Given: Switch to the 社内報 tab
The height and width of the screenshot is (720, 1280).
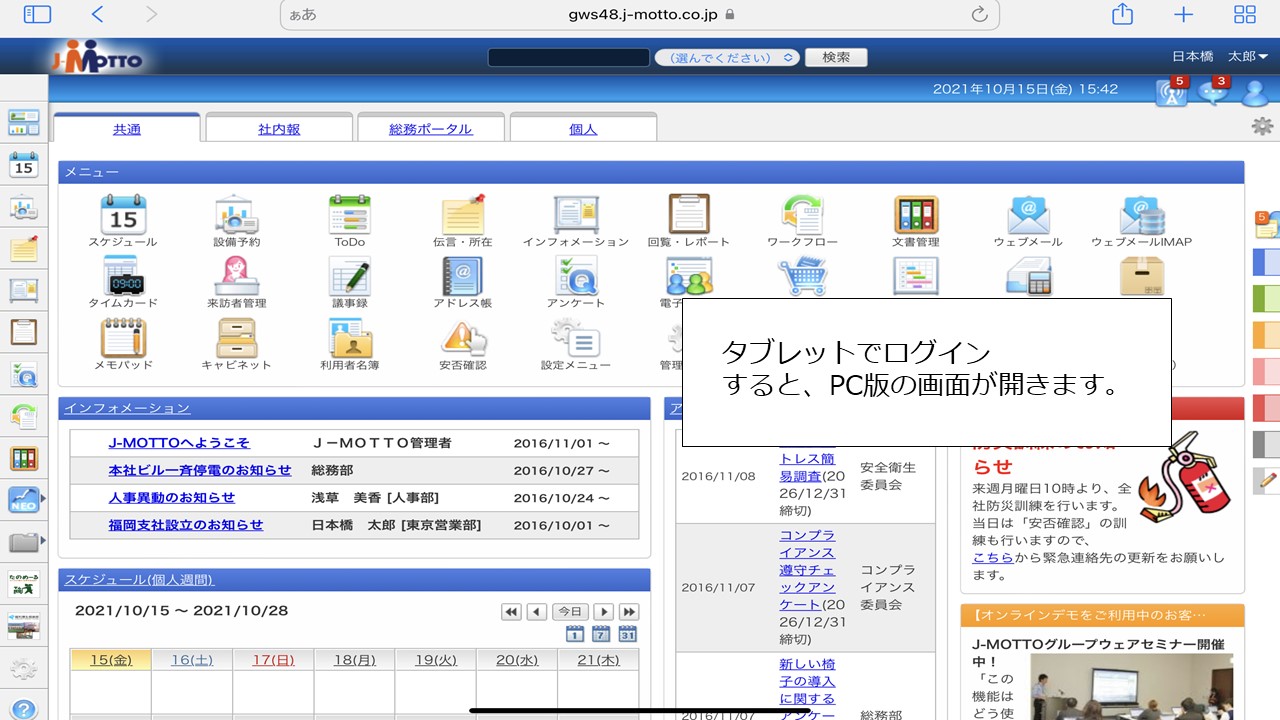Looking at the screenshot, I should tap(278, 128).
